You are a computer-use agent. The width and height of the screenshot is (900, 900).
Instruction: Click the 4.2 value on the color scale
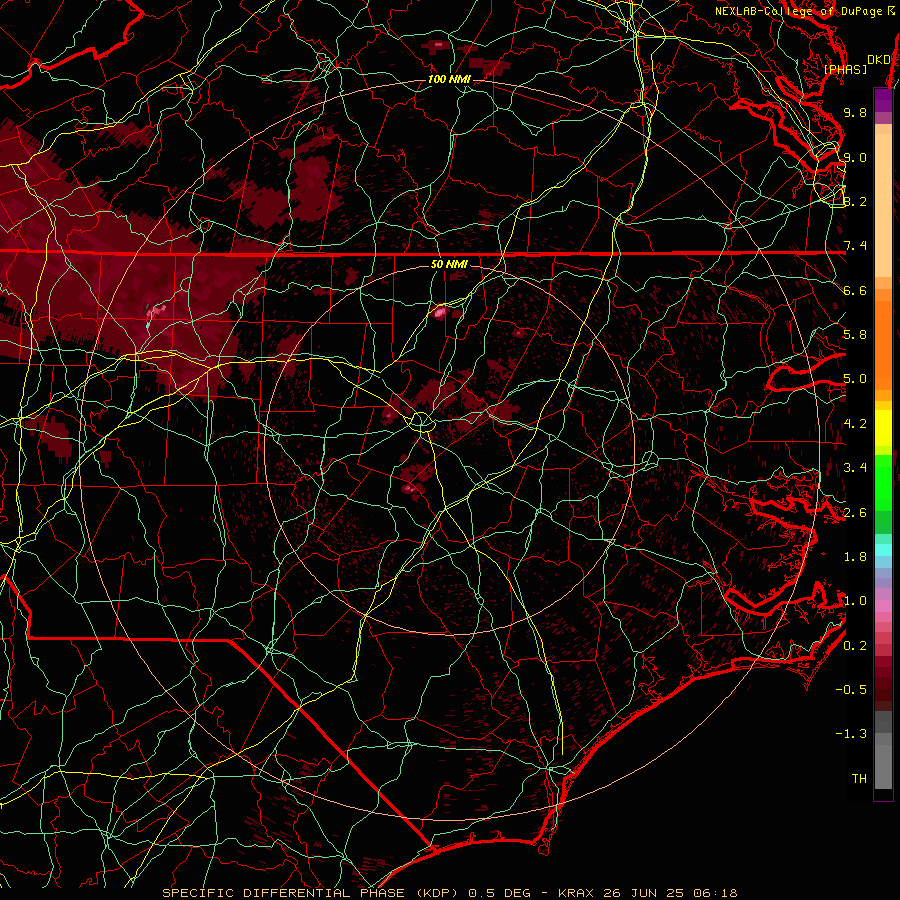pos(855,424)
